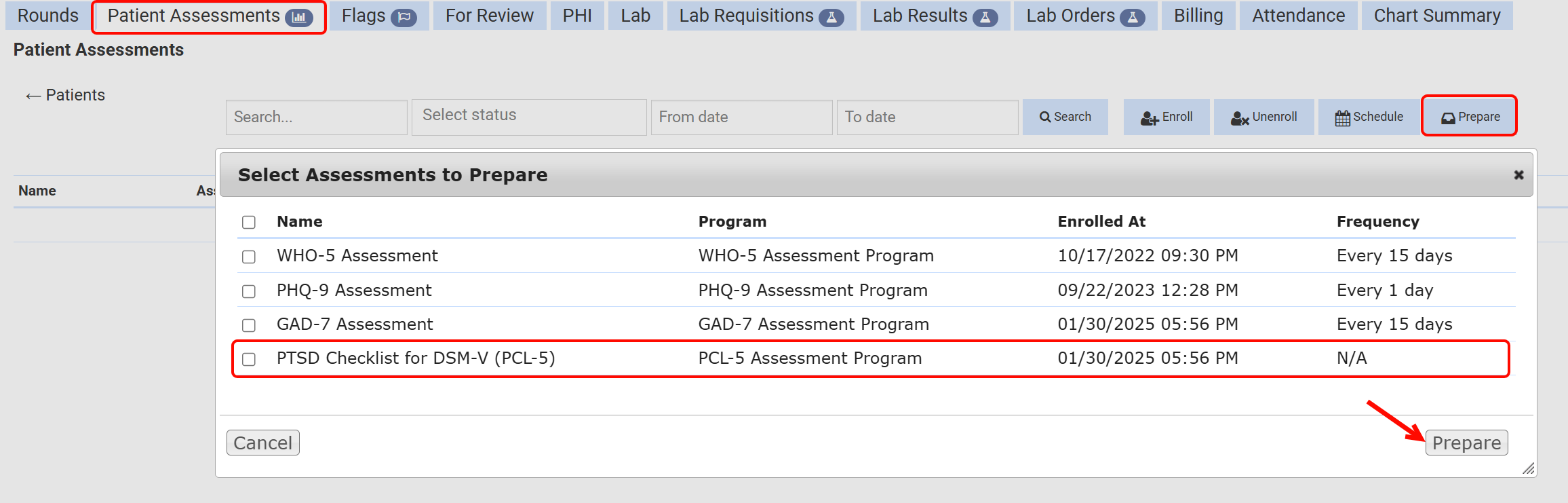This screenshot has width=1568, height=503.
Task: Switch to the Billing tab
Action: coord(1198,15)
